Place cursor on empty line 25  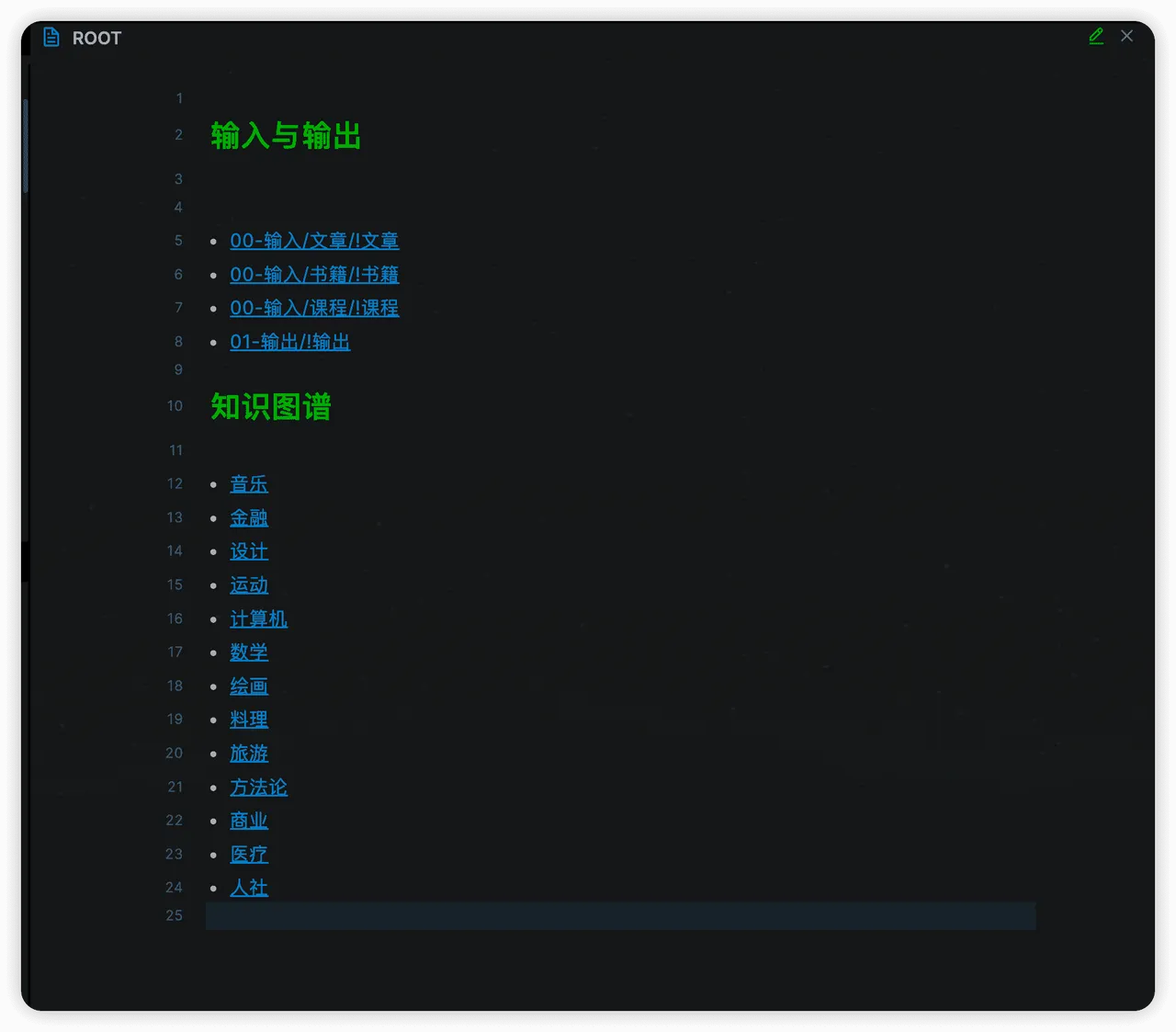620,916
